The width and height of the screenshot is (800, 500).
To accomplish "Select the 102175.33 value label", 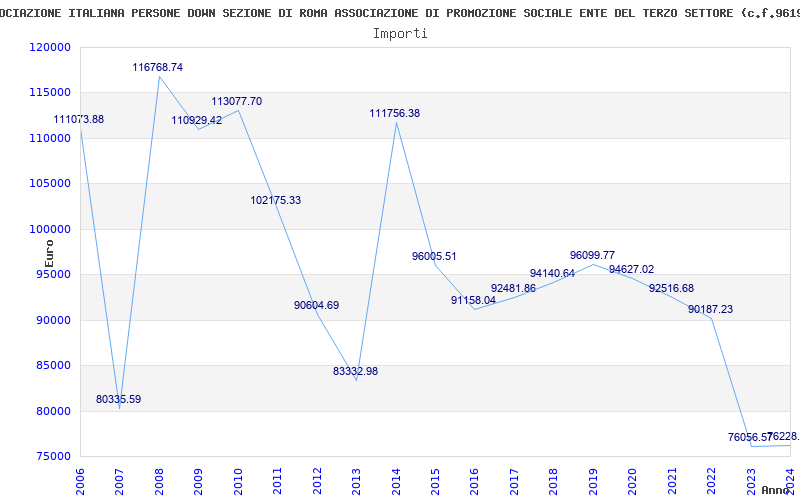I will [x=276, y=201].
